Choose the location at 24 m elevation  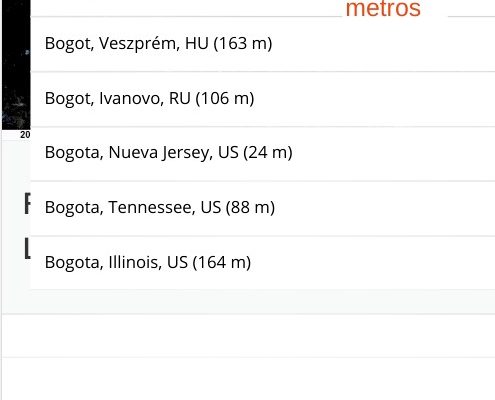click(263, 154)
